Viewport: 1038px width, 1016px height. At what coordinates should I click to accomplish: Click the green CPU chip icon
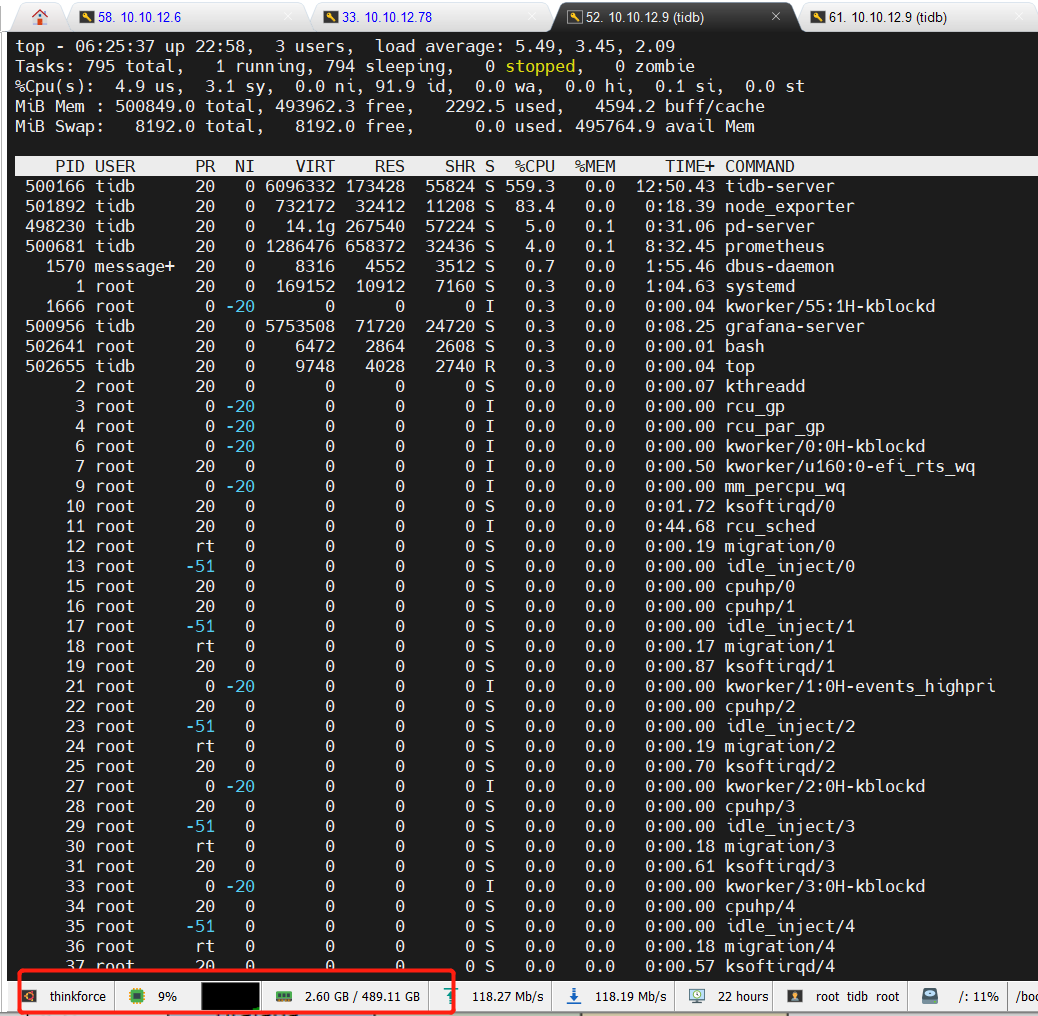[137, 996]
